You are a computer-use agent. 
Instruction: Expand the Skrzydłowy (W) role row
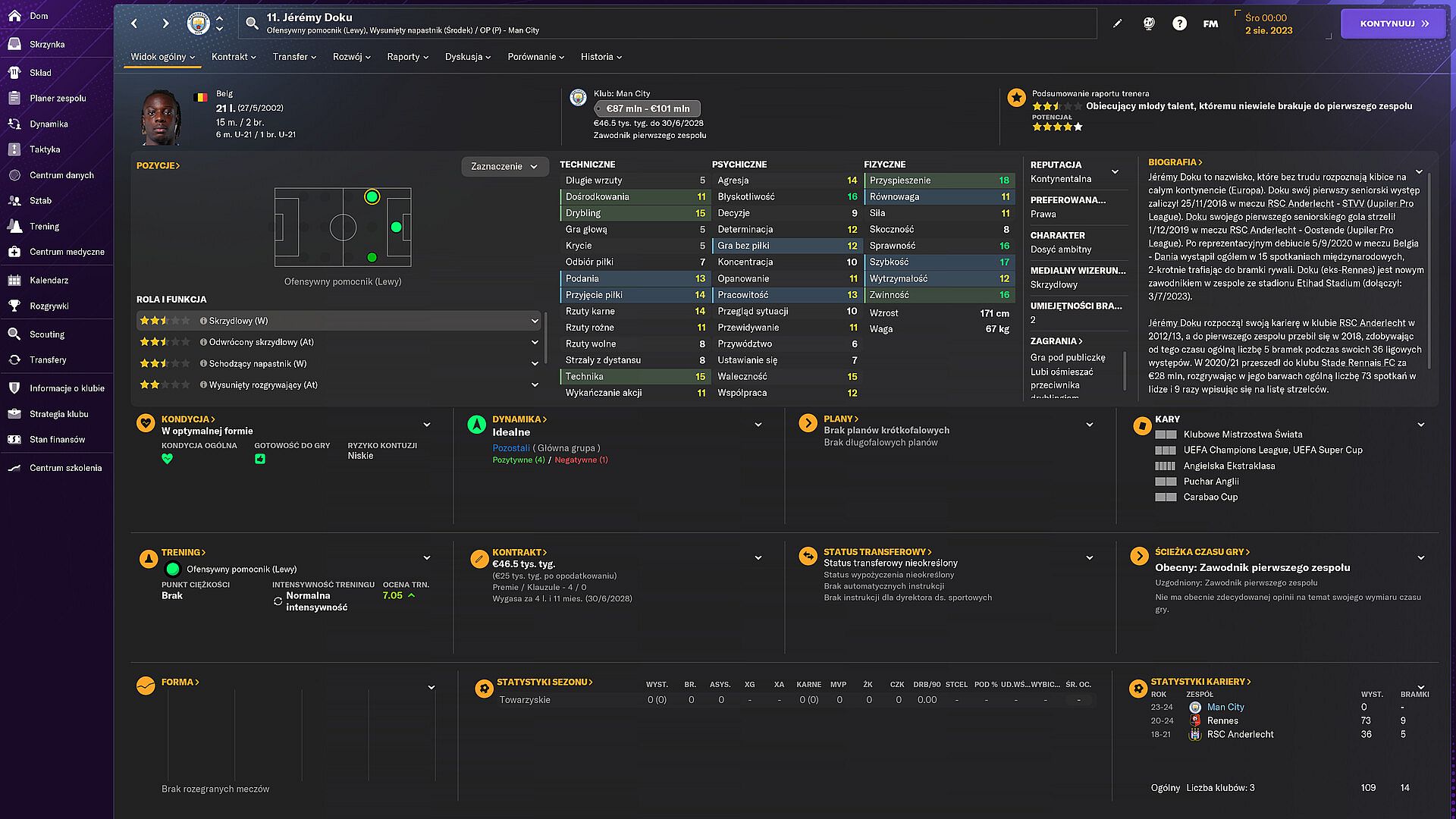click(x=535, y=322)
